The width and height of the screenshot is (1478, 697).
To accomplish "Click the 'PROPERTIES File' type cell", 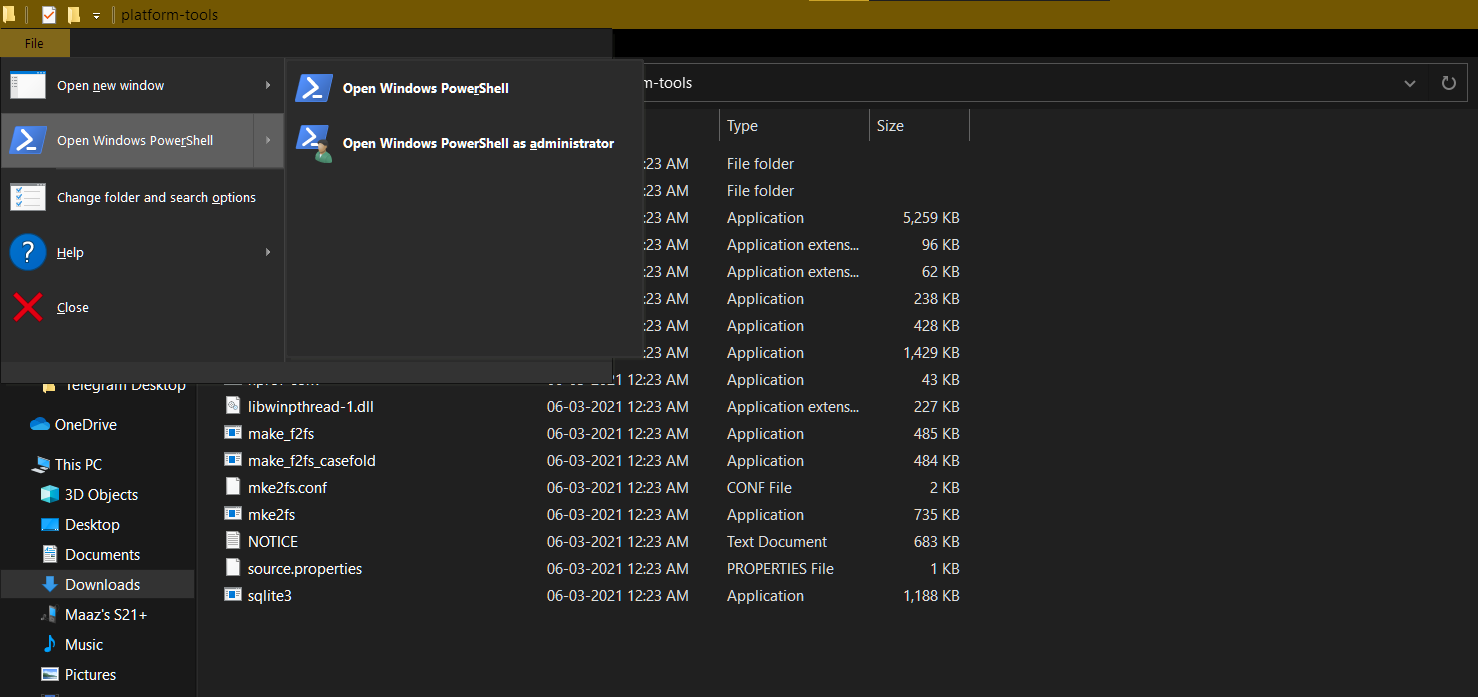I will 780,569.
